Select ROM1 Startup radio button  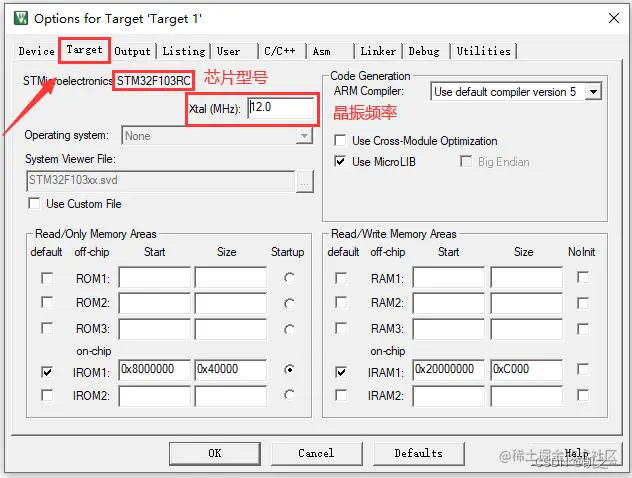pyautogui.click(x=289, y=278)
